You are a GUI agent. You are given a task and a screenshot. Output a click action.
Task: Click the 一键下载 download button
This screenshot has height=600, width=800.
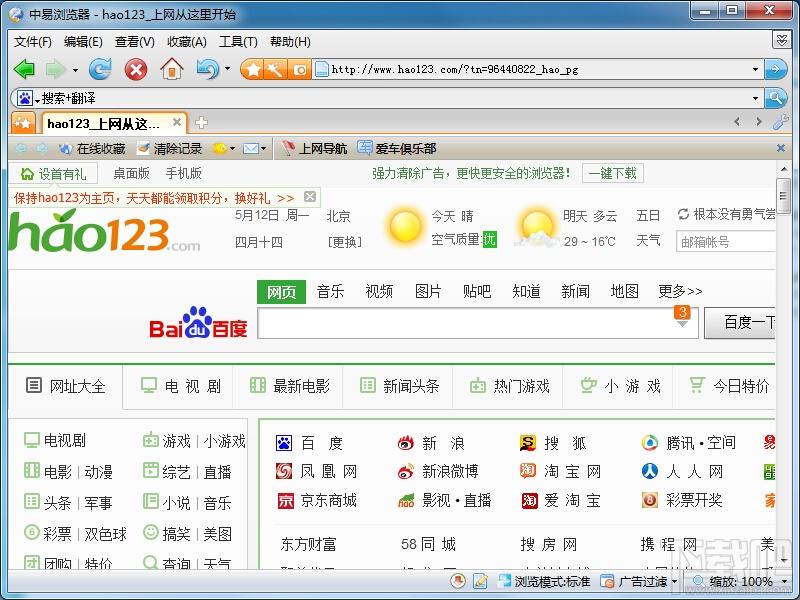click(x=612, y=173)
